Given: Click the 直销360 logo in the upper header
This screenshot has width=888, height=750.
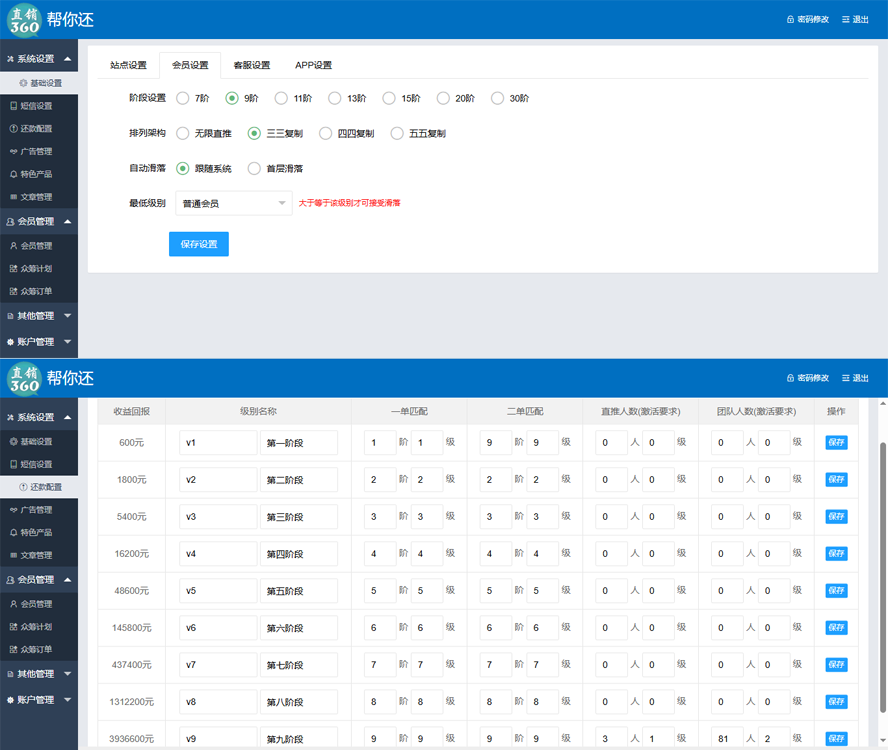Looking at the screenshot, I should (23, 19).
